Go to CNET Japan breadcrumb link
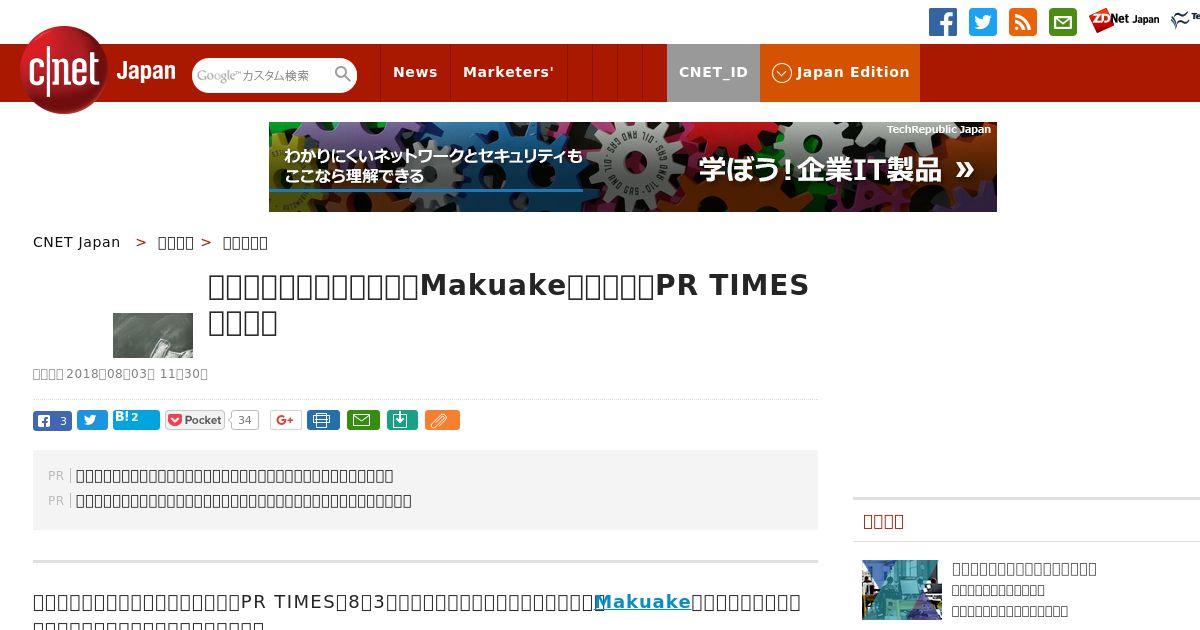Viewport: 1200px width, 630px height. point(77,242)
